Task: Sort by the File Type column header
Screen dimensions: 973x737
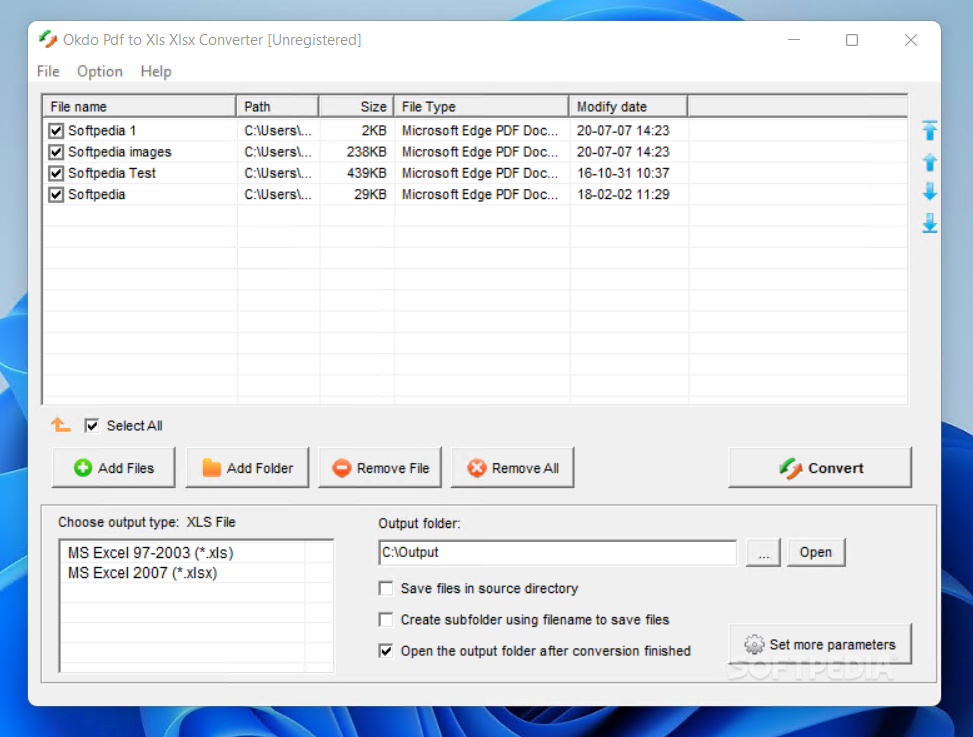Action: [x=482, y=106]
